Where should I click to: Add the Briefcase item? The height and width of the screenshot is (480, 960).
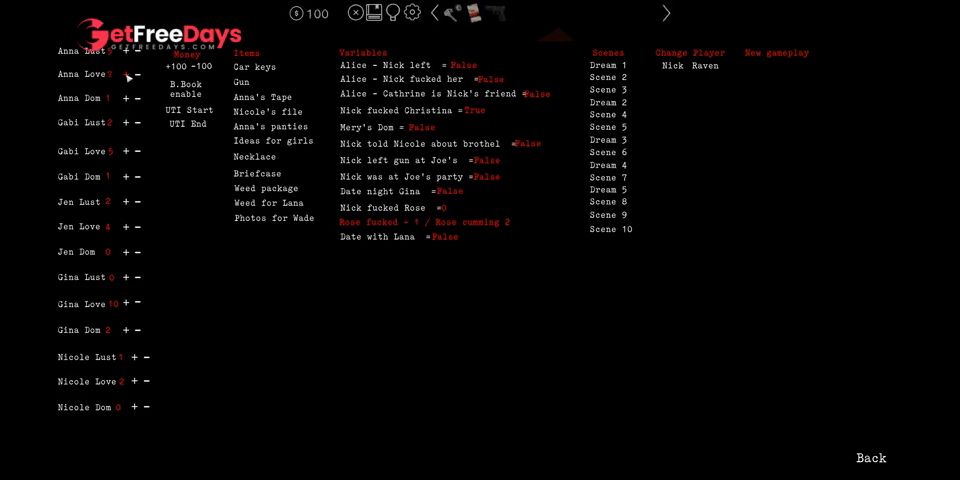[x=257, y=174]
